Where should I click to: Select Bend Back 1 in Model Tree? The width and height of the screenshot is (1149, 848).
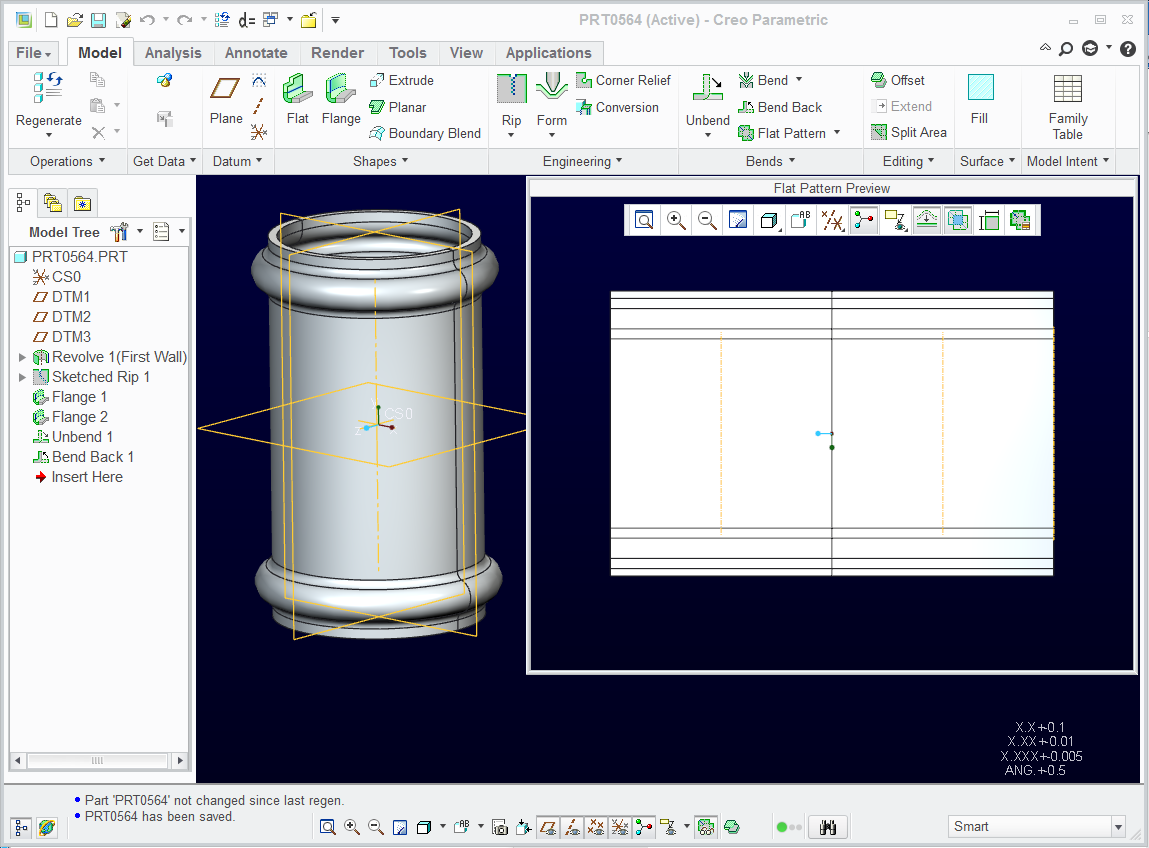click(84, 457)
